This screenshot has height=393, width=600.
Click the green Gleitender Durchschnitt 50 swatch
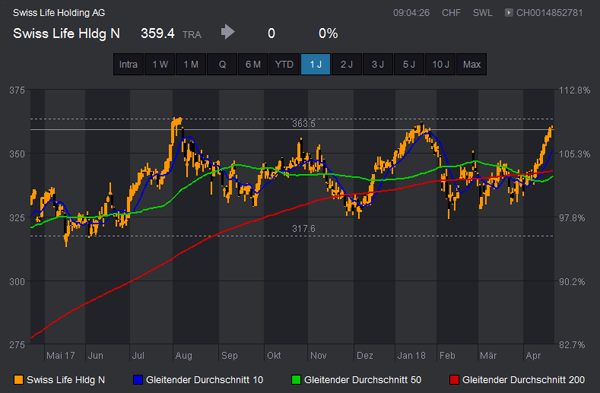point(296,380)
